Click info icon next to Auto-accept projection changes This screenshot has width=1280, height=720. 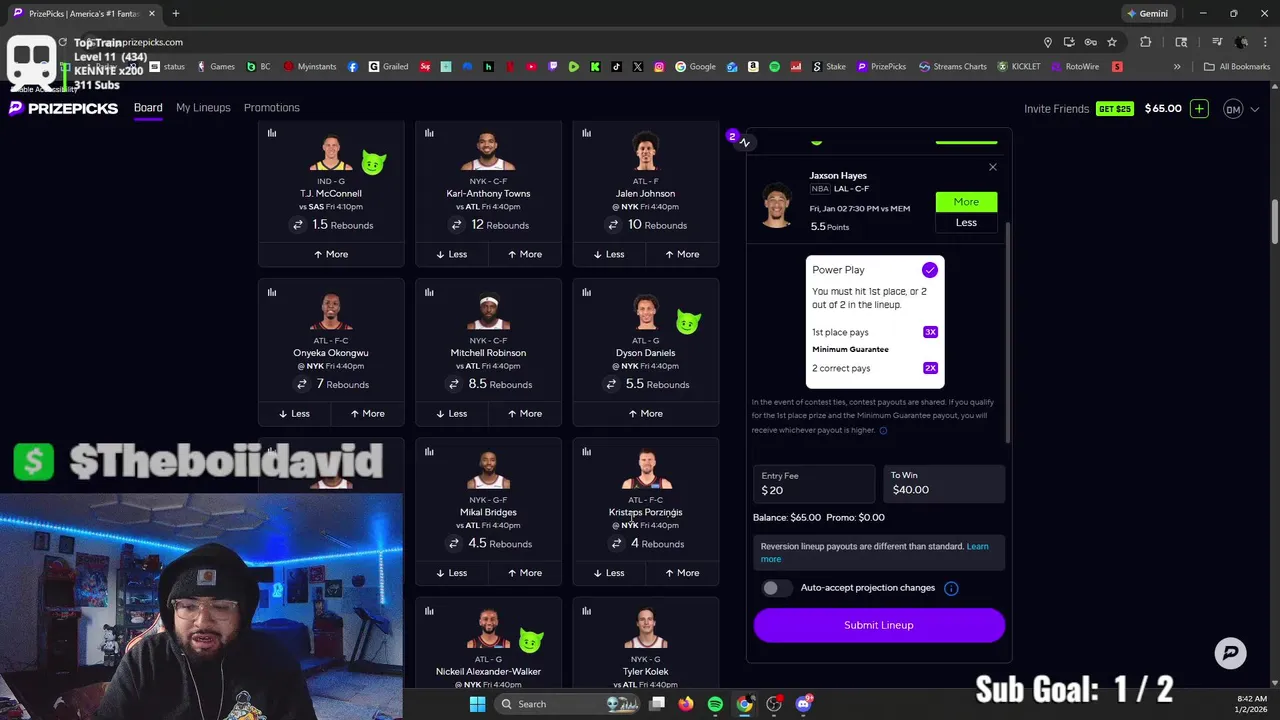coord(951,588)
